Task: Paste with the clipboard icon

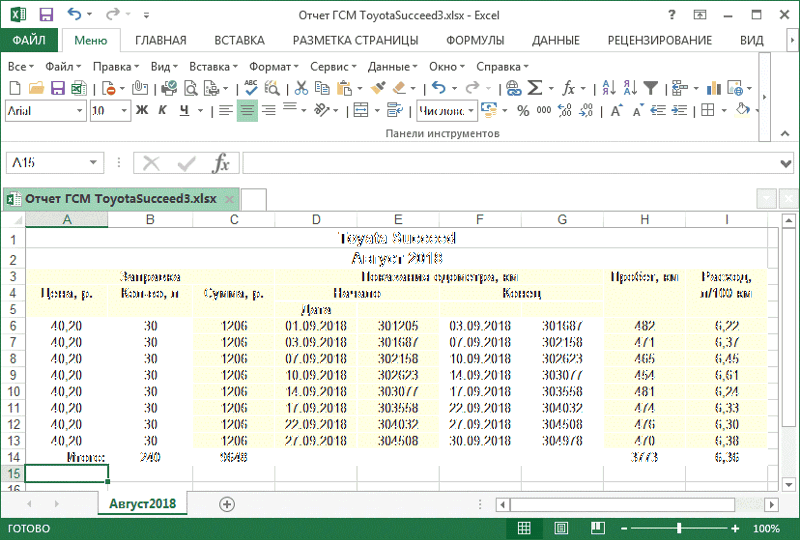Action: (345, 88)
